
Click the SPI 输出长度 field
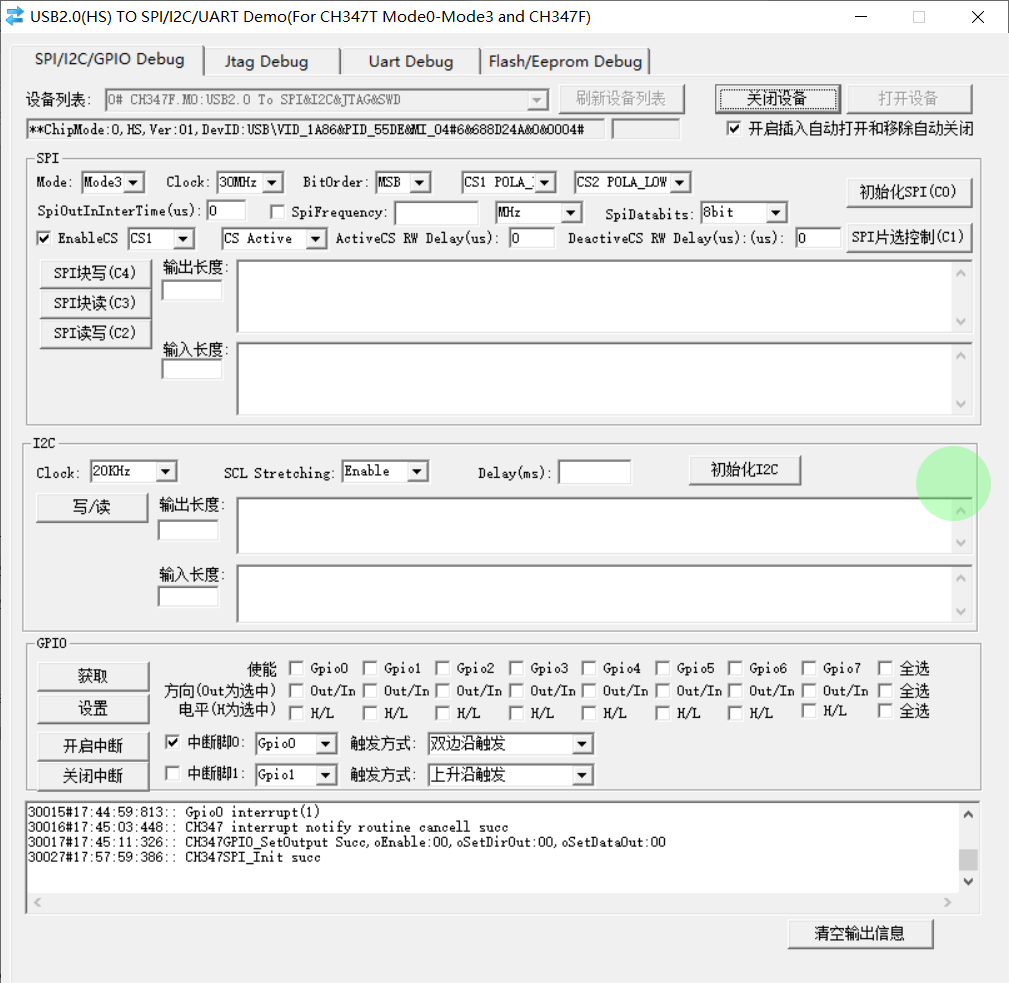coord(192,291)
